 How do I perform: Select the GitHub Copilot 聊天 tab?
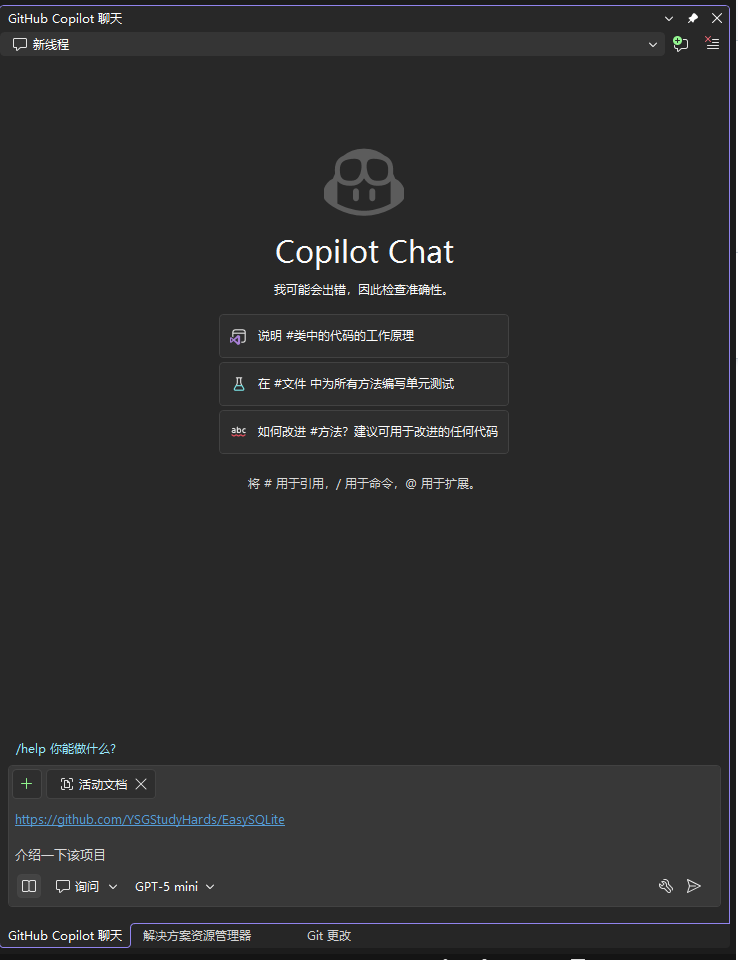[x=65, y=936]
